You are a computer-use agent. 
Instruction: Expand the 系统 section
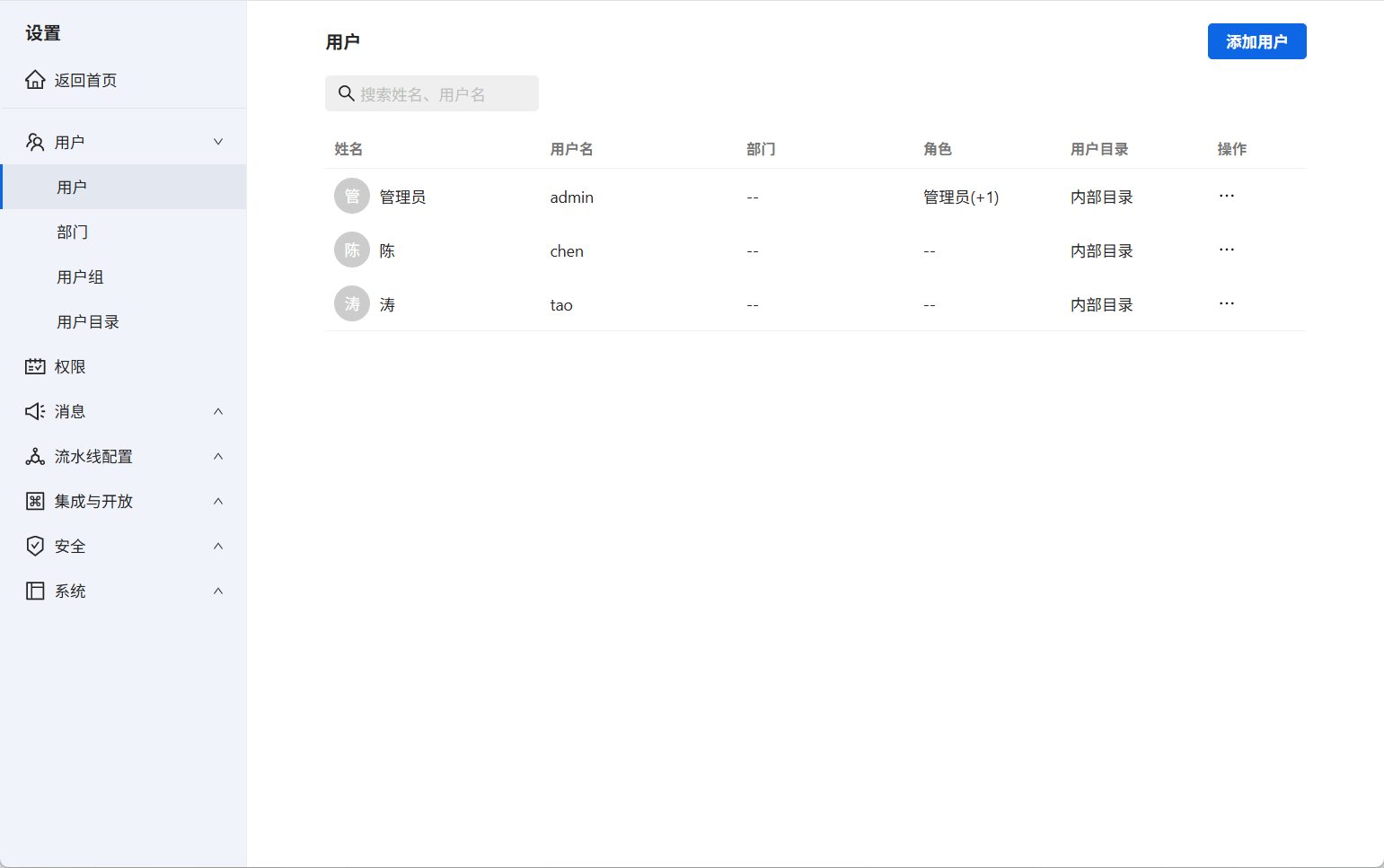(217, 591)
